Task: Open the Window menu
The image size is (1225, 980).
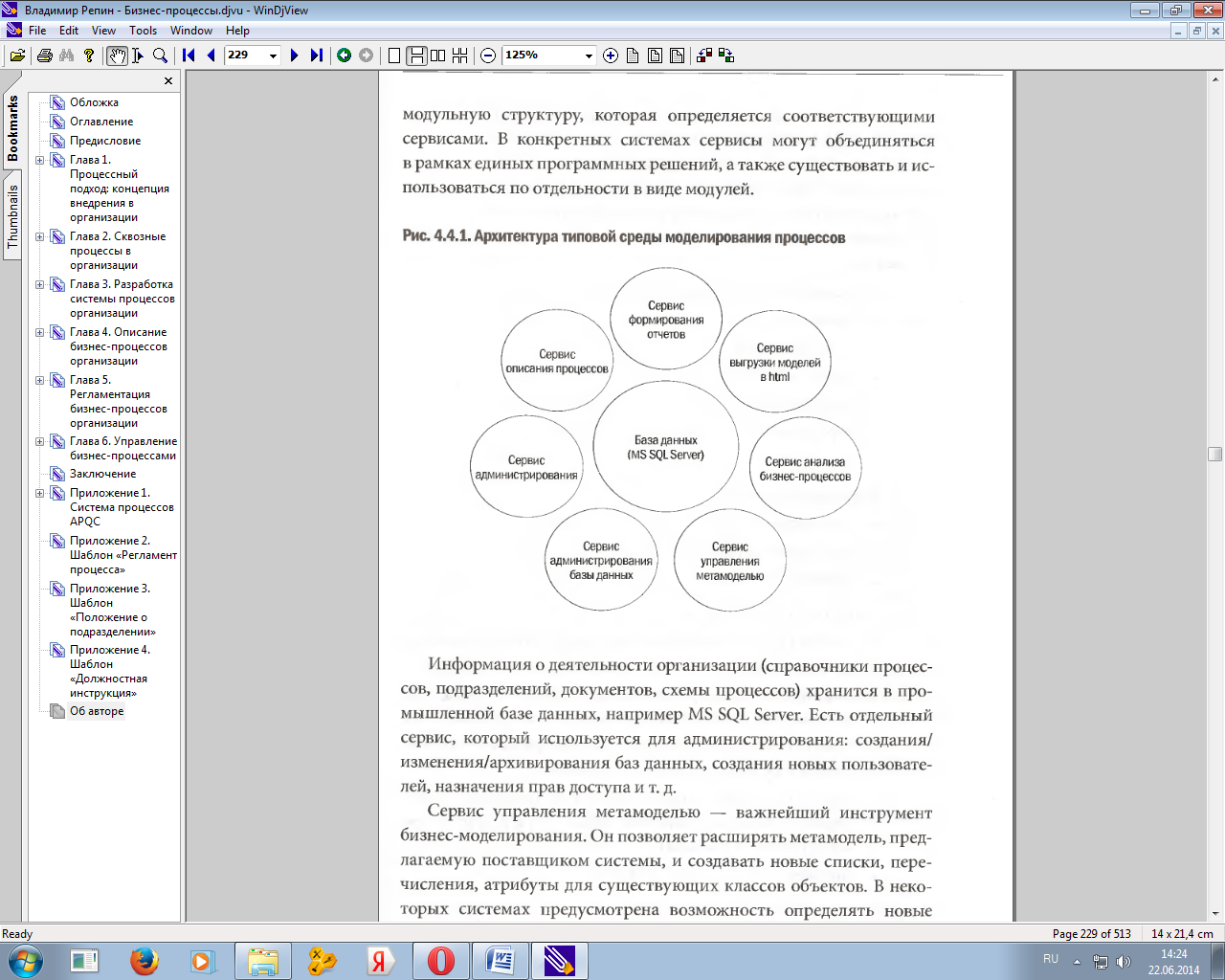Action: 190,31
